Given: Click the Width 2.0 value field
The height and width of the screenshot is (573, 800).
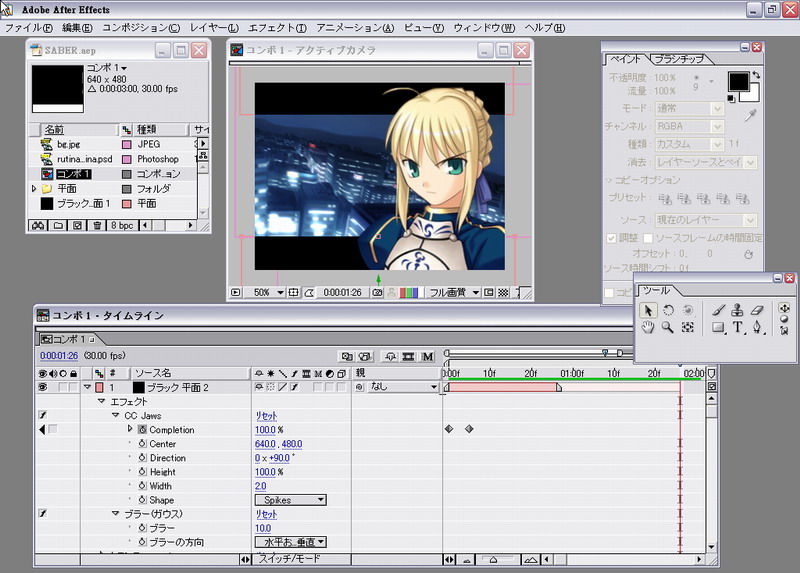Looking at the screenshot, I should click(261, 486).
